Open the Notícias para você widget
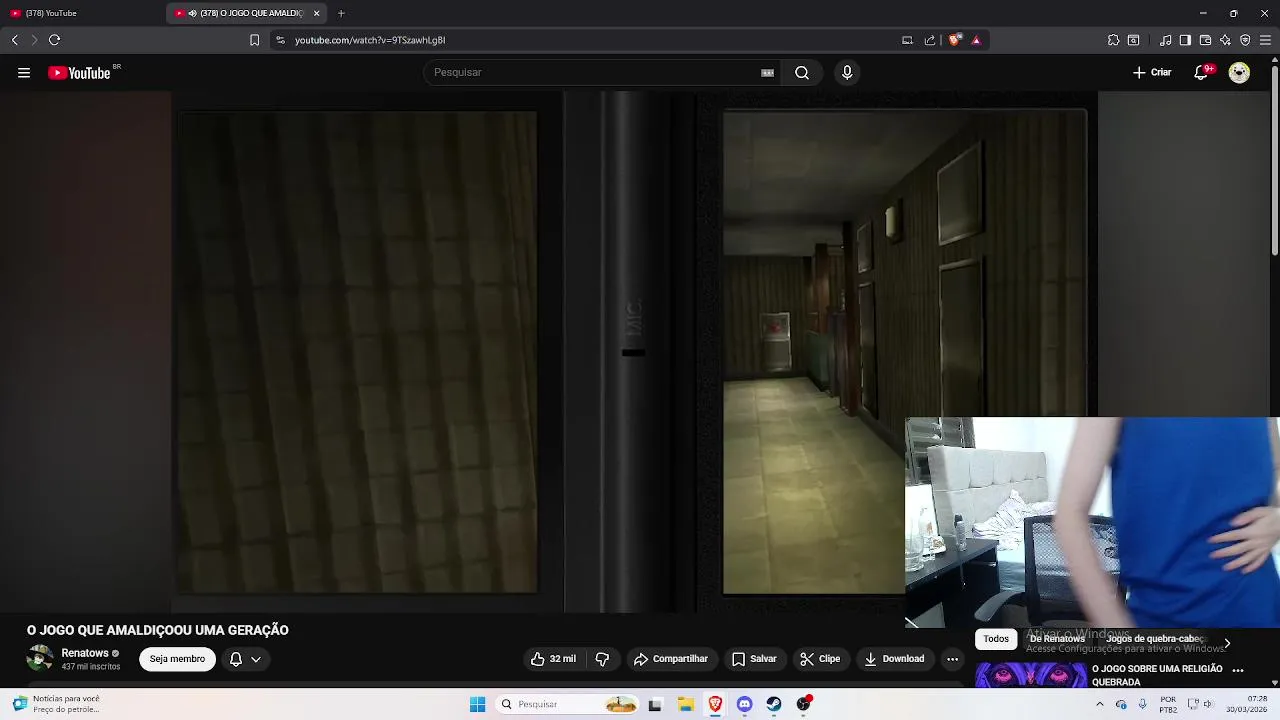 (57, 704)
